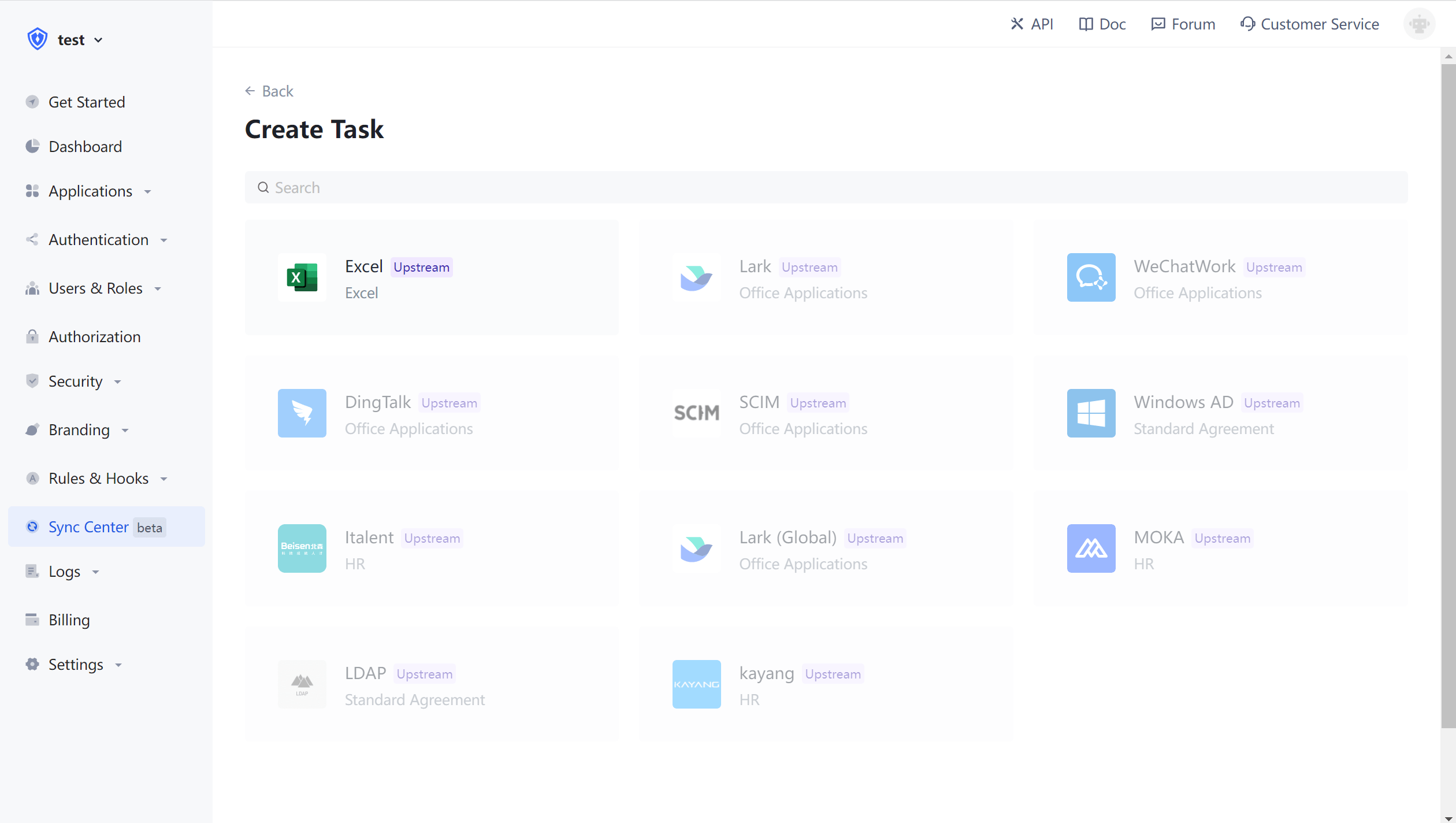Expand the Users & Roles section
The image size is (1456, 823).
[95, 288]
